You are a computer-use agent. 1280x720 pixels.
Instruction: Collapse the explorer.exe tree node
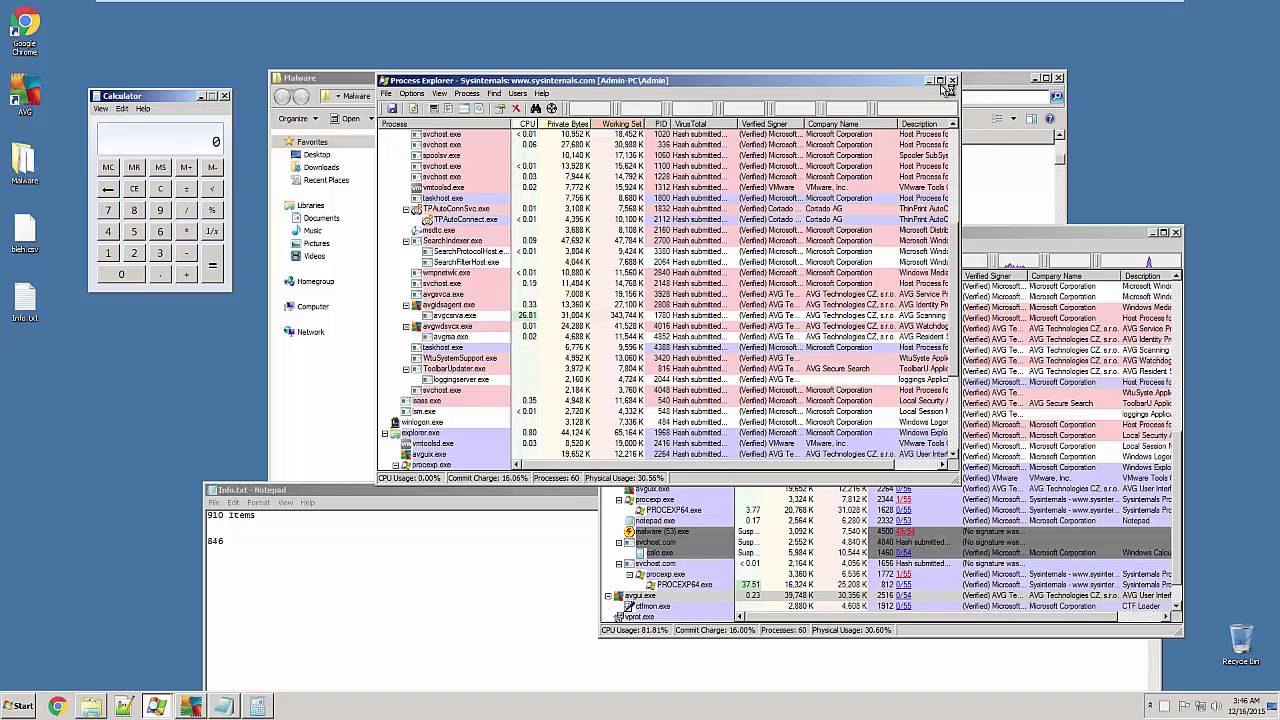pos(385,433)
